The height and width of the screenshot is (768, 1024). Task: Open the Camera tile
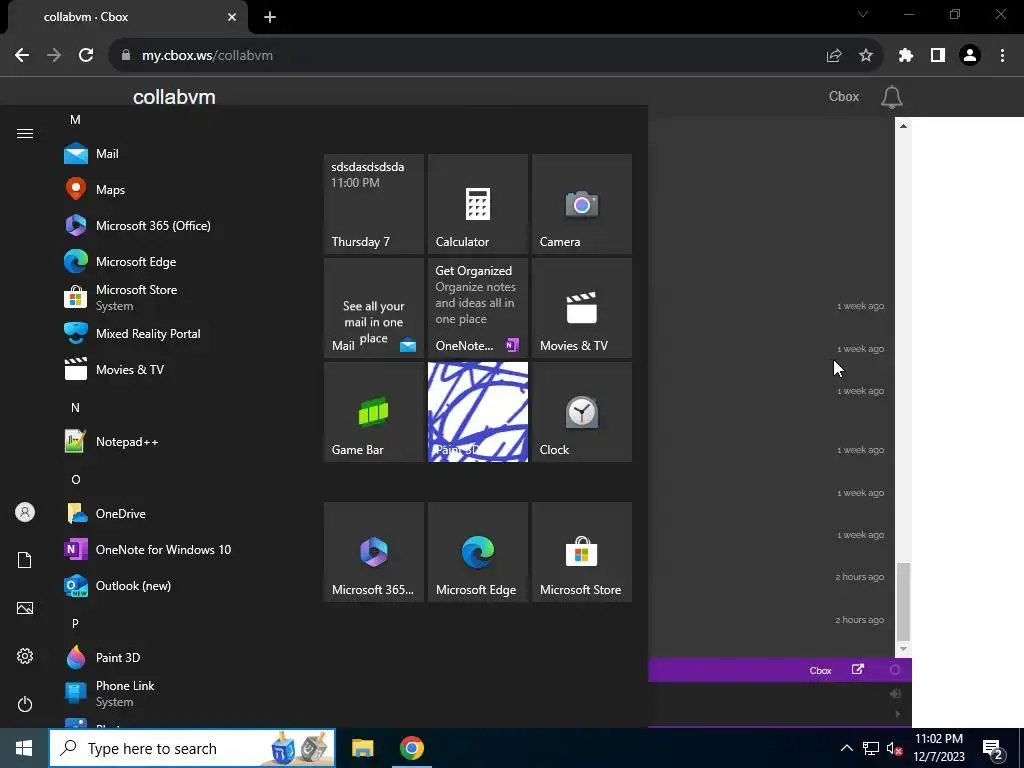tap(582, 204)
